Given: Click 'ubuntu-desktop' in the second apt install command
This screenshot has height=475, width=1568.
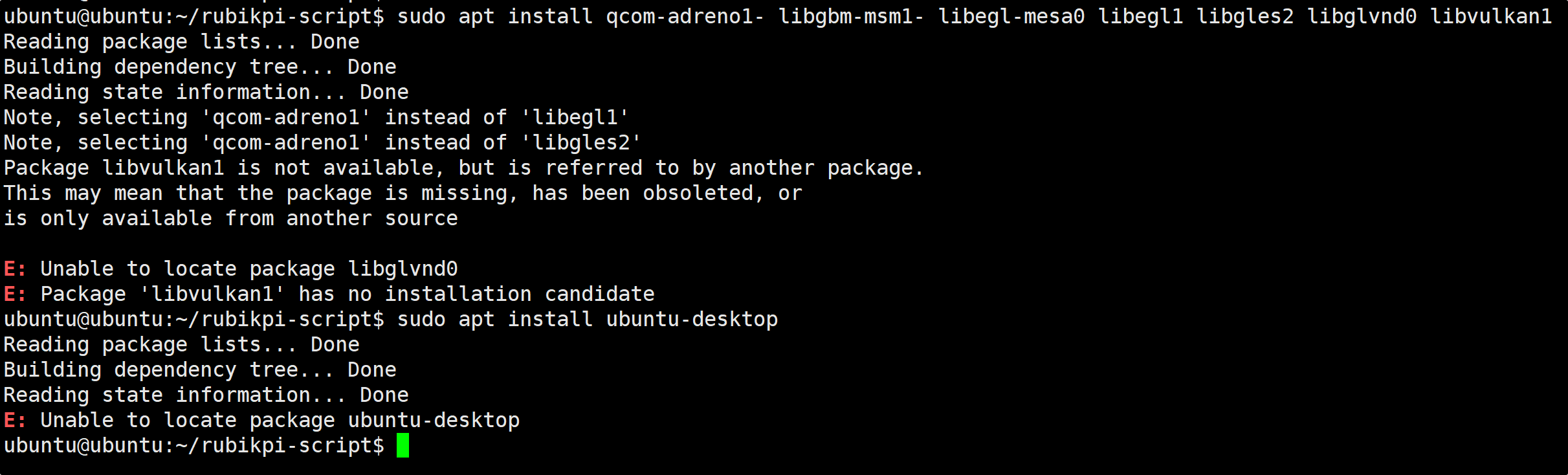Looking at the screenshot, I should (x=692, y=319).
